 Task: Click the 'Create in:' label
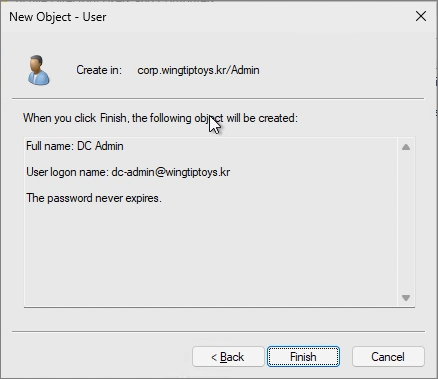99,70
